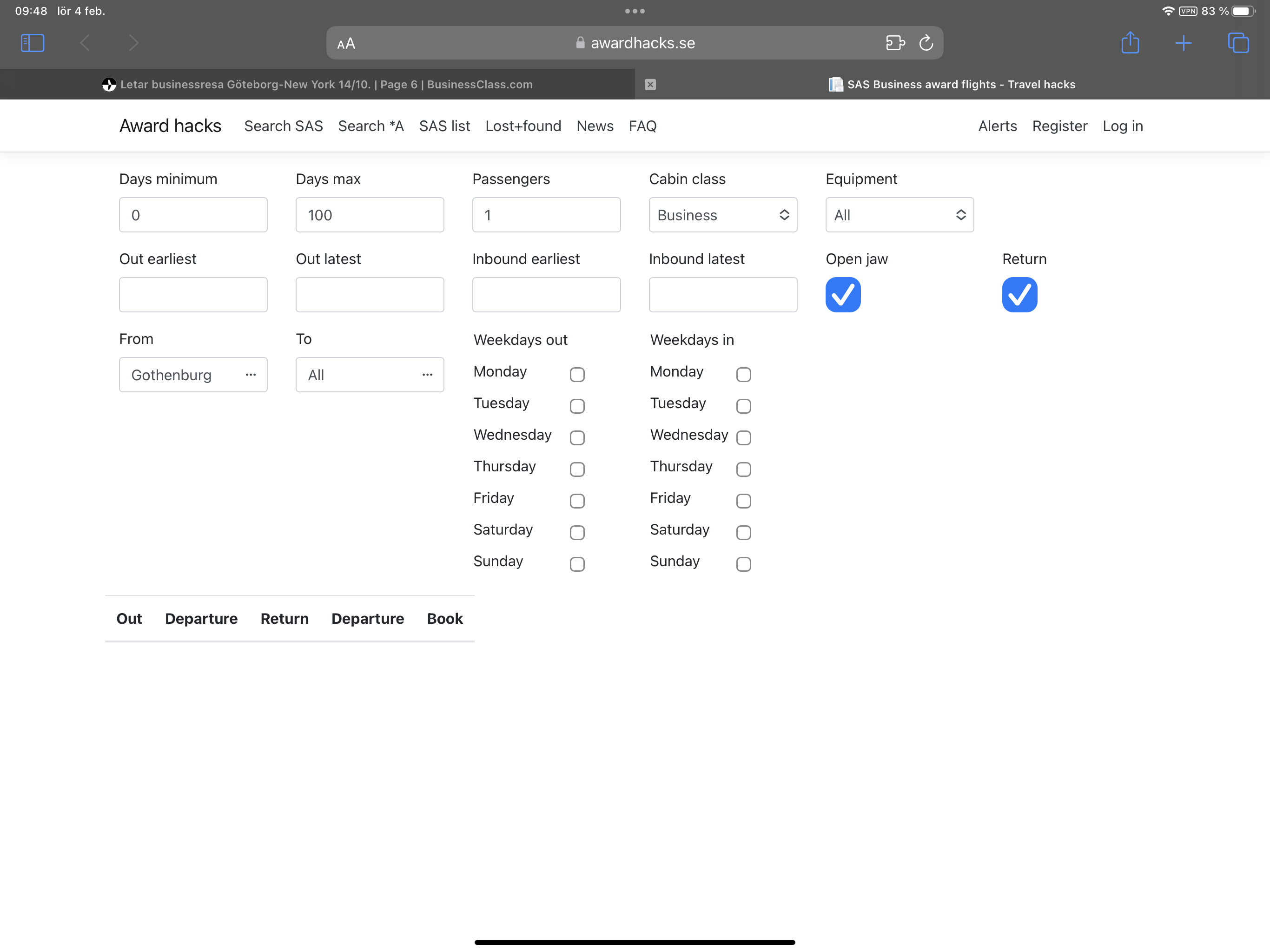Open the Cabin class dropdown

(x=722, y=215)
